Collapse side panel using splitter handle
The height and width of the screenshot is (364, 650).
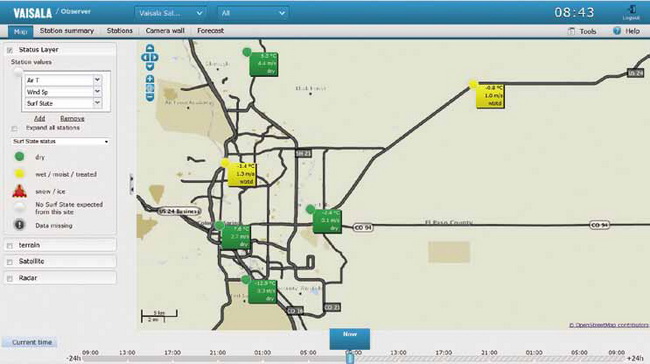point(131,184)
